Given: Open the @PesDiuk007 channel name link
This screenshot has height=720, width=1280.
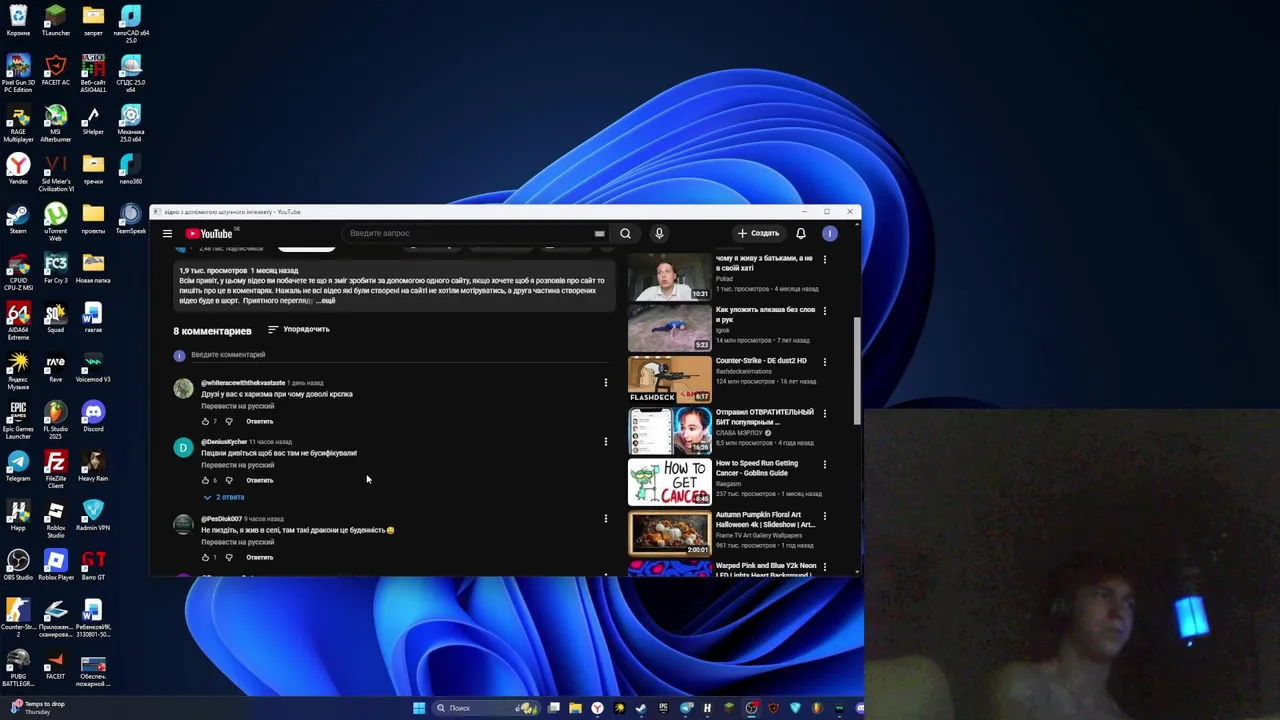Looking at the screenshot, I should [221, 518].
